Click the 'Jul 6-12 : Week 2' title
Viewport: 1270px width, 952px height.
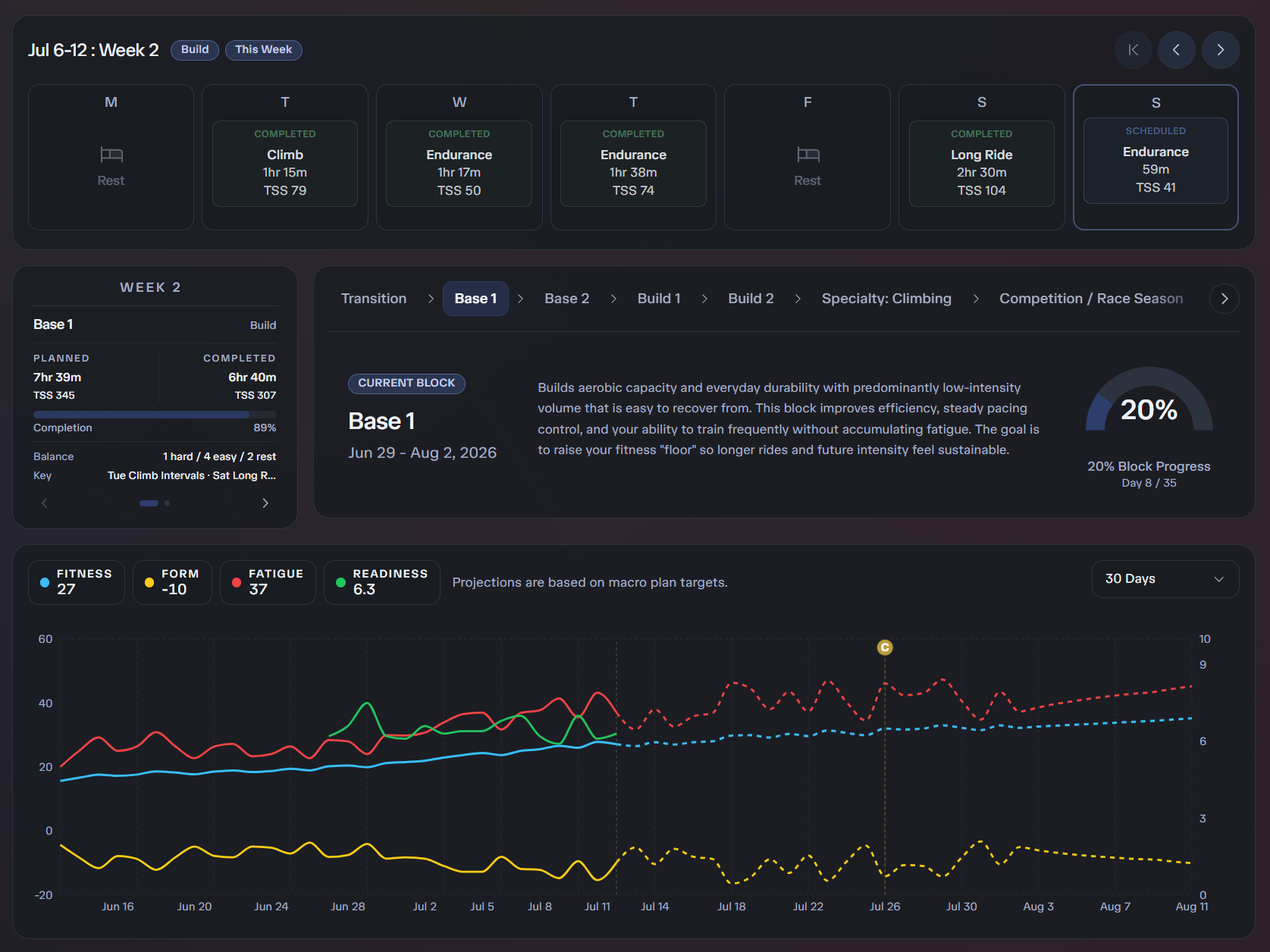93,50
